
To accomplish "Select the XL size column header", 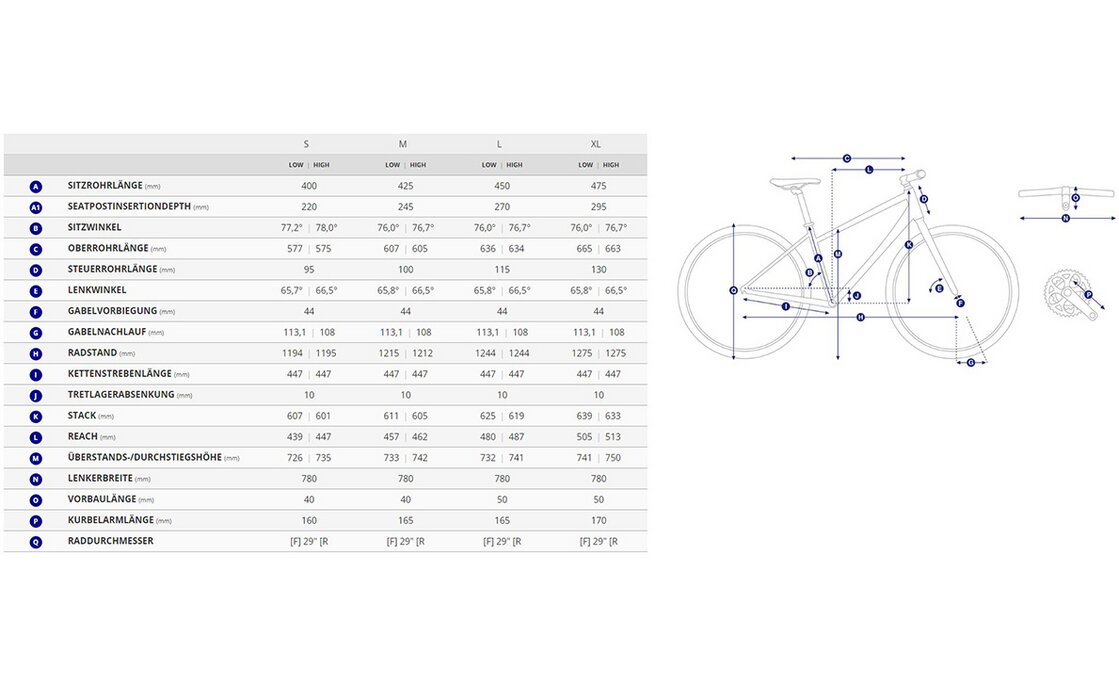I will click(596, 144).
